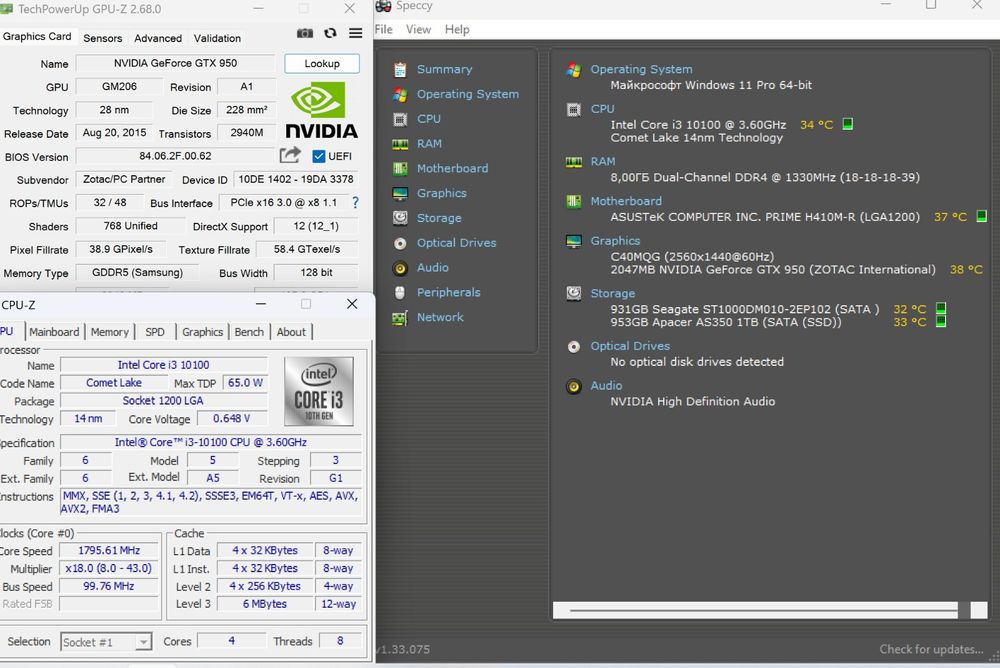Open the Bench tab in CPU-Z
Viewport: 1000px width, 668px height.
pos(249,332)
